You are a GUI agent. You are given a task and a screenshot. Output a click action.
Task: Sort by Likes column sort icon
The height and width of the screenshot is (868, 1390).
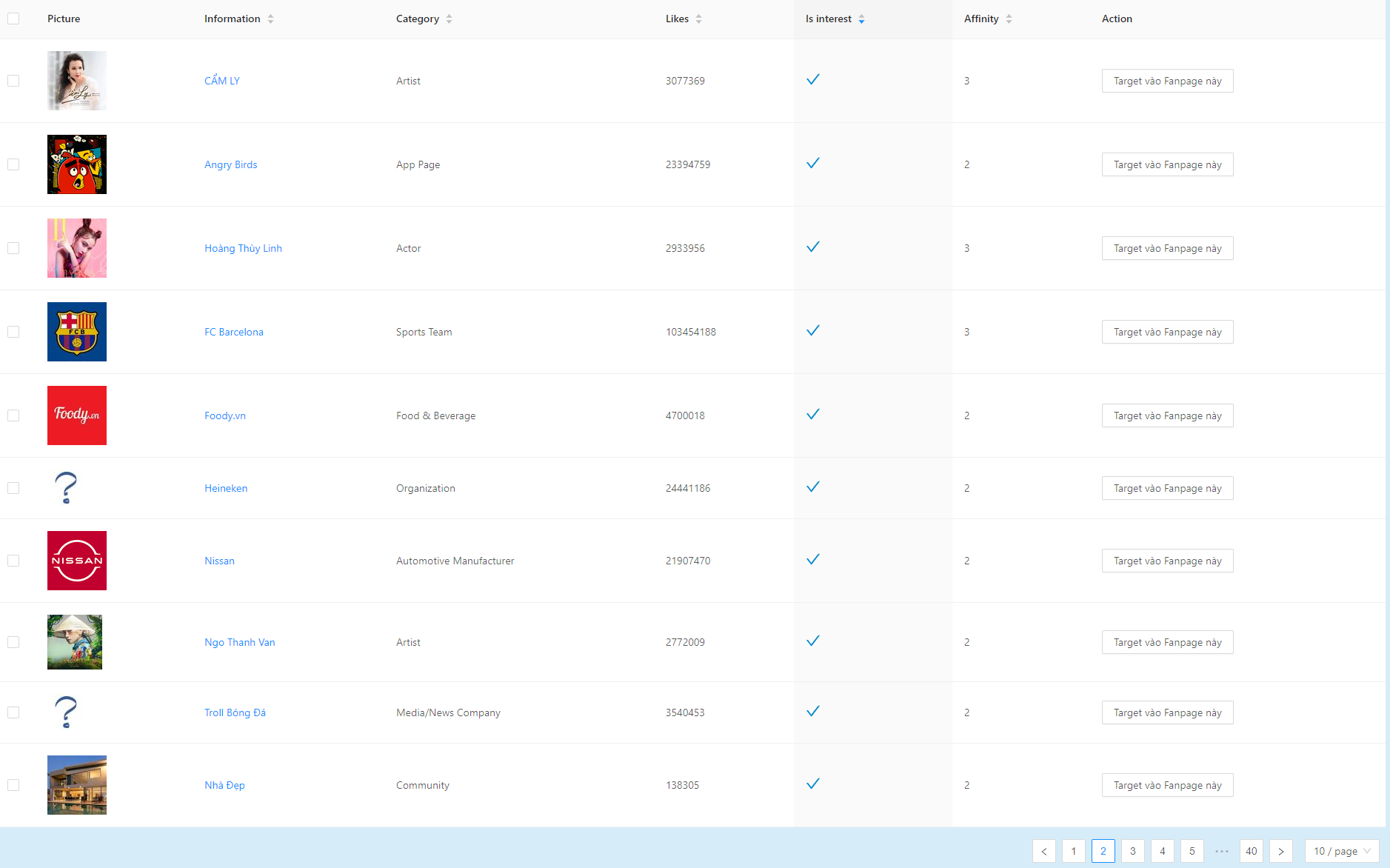[699, 19]
